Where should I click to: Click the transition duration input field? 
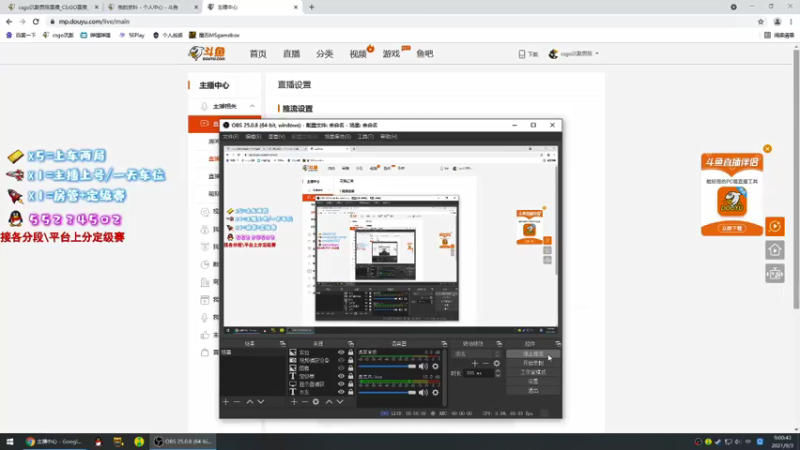(479, 373)
